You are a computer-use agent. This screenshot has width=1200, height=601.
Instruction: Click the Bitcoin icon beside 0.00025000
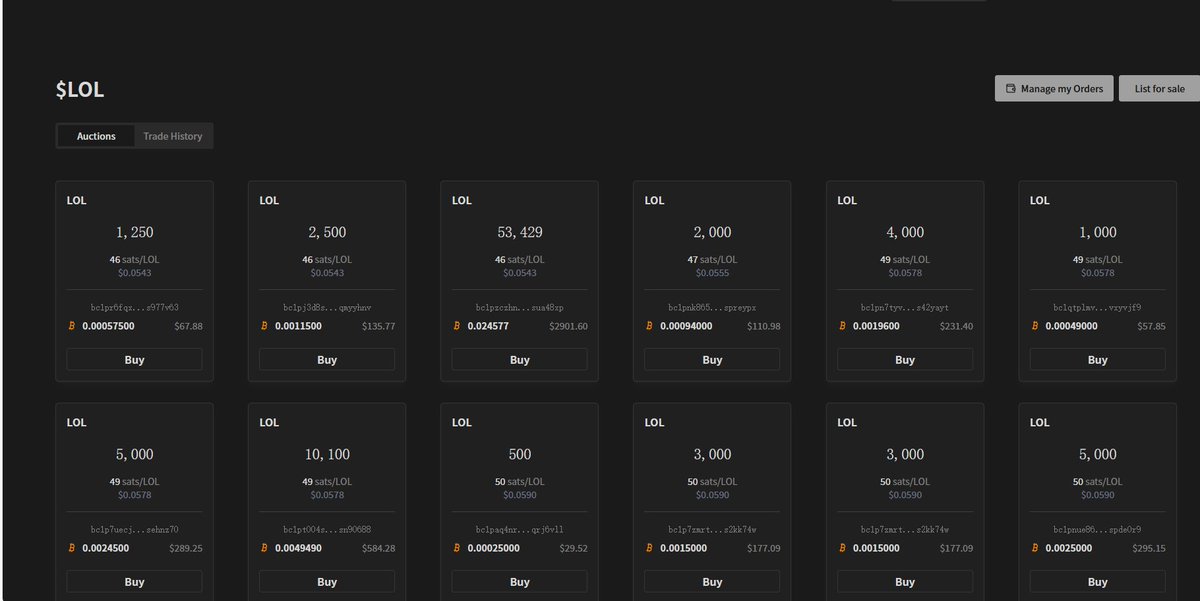(x=456, y=548)
